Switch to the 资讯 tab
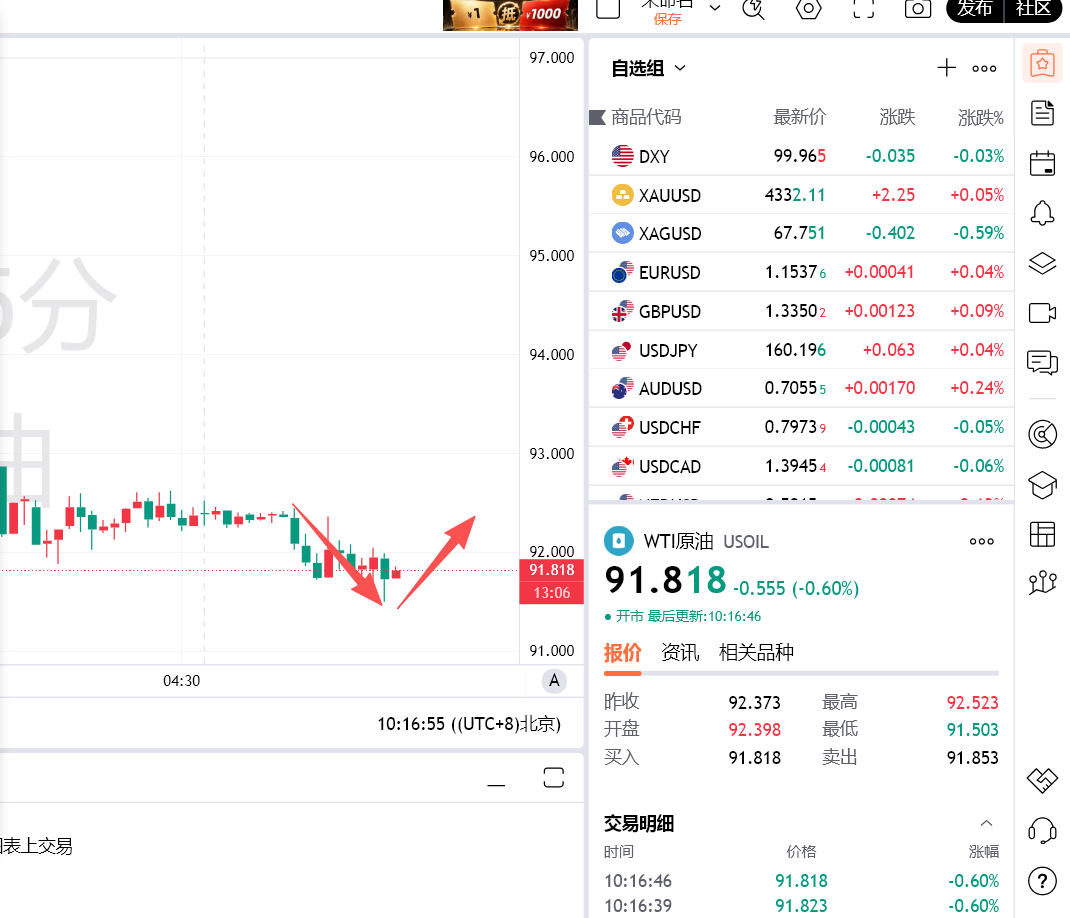The height and width of the screenshot is (918, 1070). tap(680, 652)
